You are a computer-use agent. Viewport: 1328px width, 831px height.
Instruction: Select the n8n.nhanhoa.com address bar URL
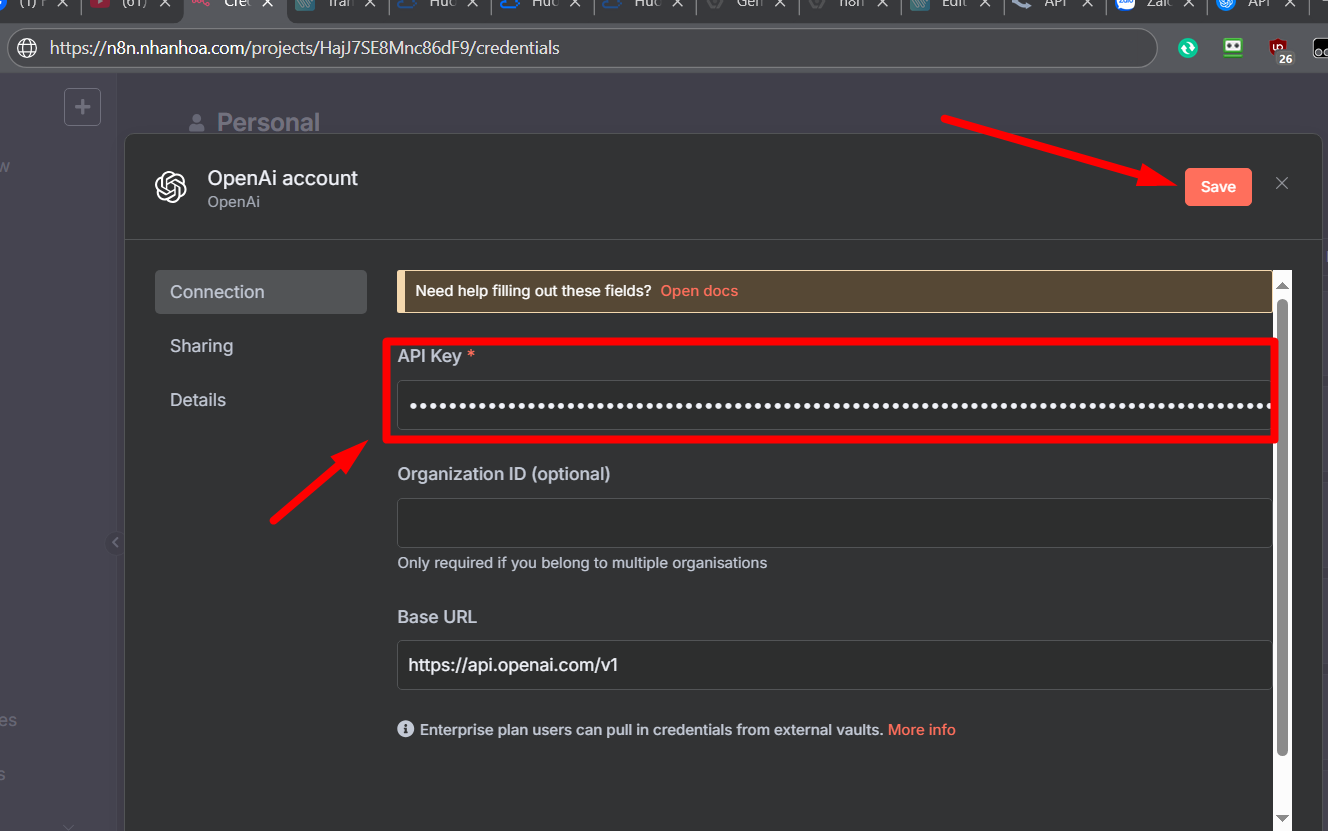pyautogui.click(x=304, y=48)
